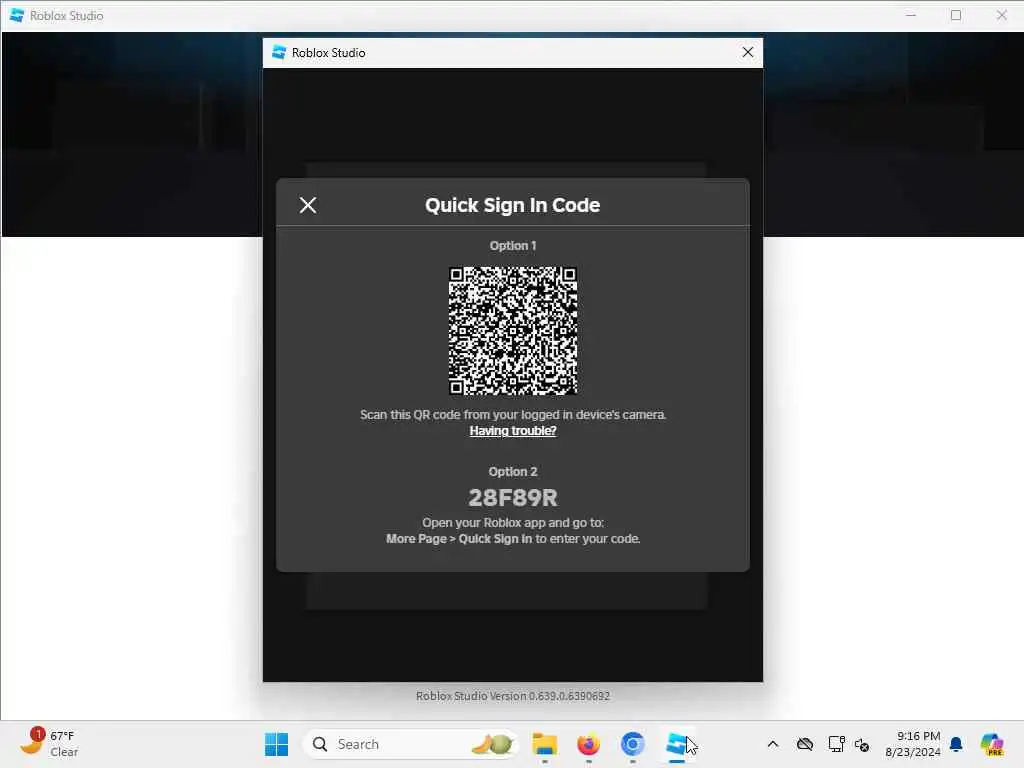1024x768 pixels.
Task: Click the Option 2 label
Action: (x=513, y=472)
